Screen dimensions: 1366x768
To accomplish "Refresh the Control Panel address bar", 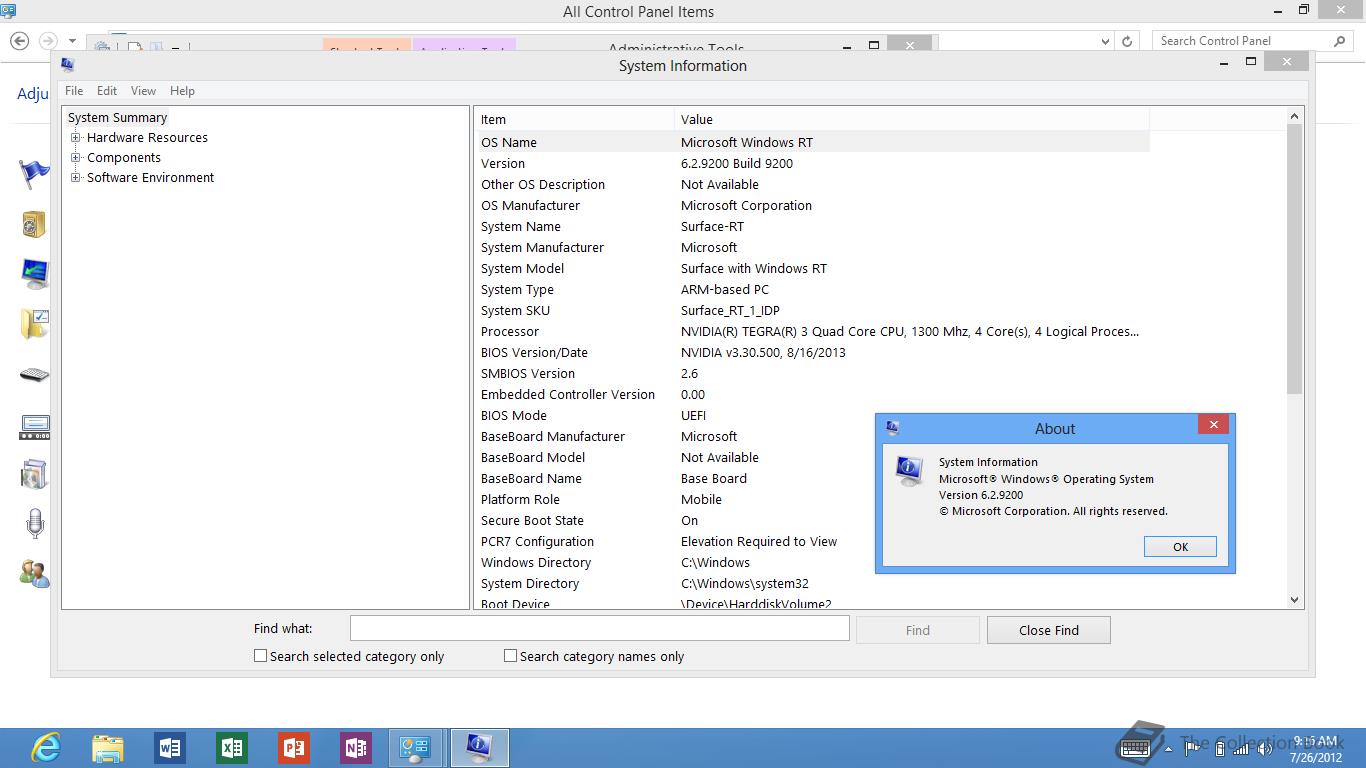I will pyautogui.click(x=1127, y=41).
